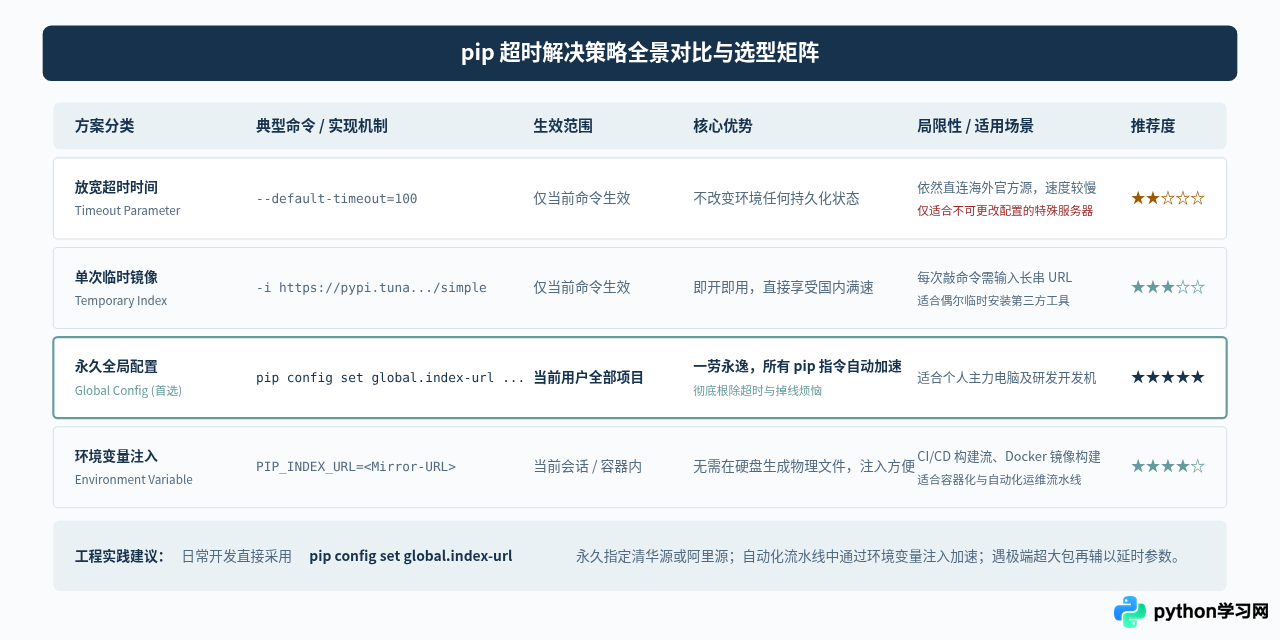Click the three-star rating in 单次临时镜像 row
1280x640 pixels.
[1168, 287]
